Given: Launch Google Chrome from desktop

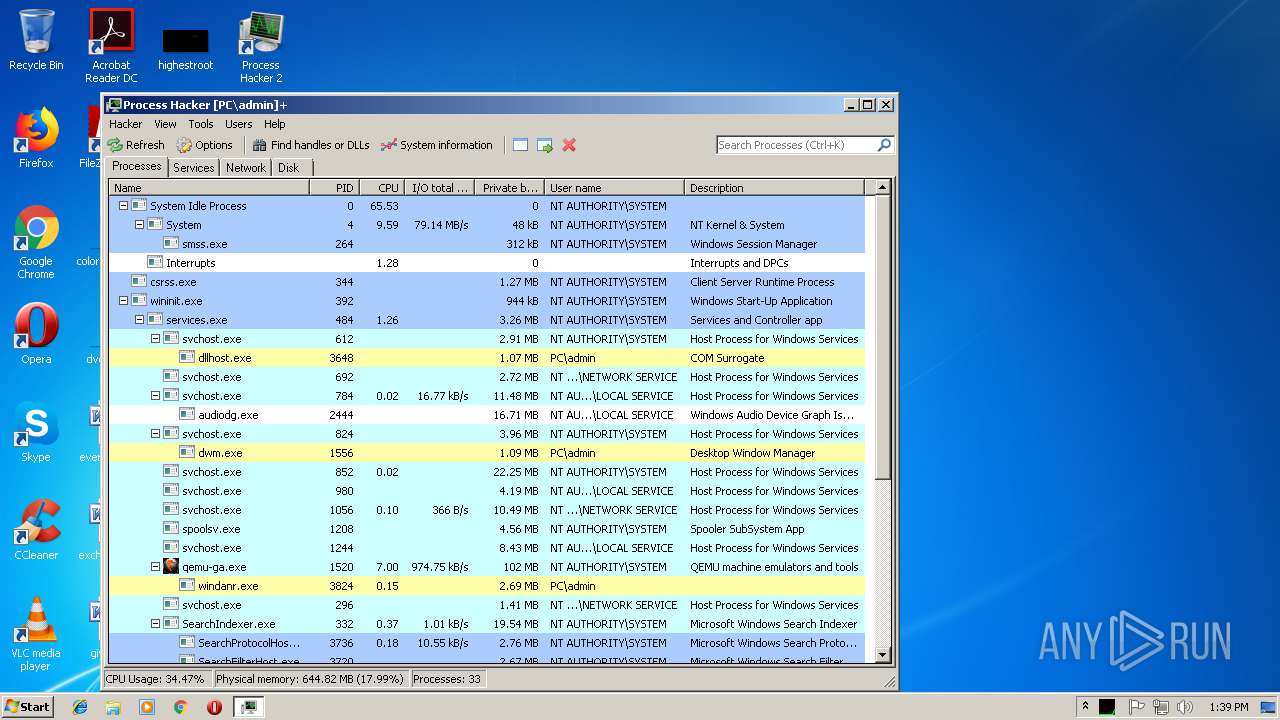Looking at the screenshot, I should coord(36,242).
